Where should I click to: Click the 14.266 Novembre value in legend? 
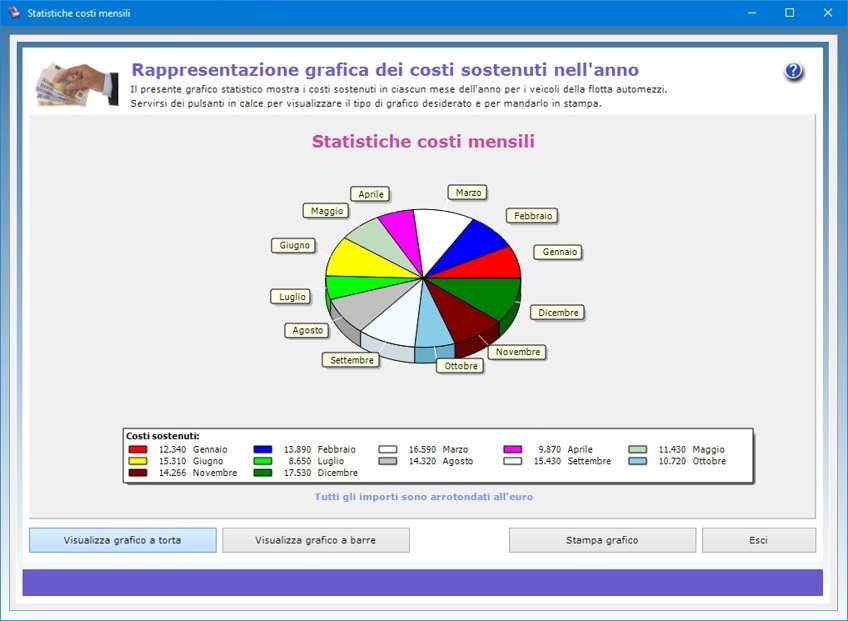(x=172, y=473)
